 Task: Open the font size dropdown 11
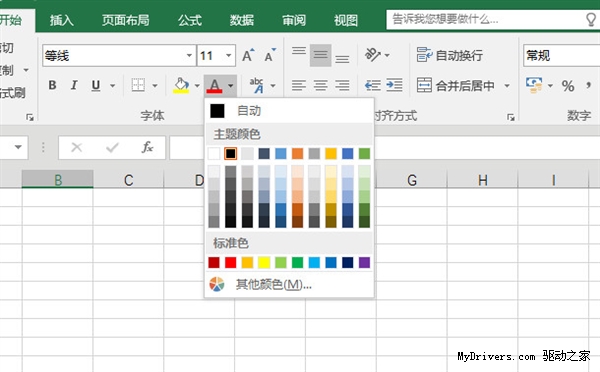(228, 55)
